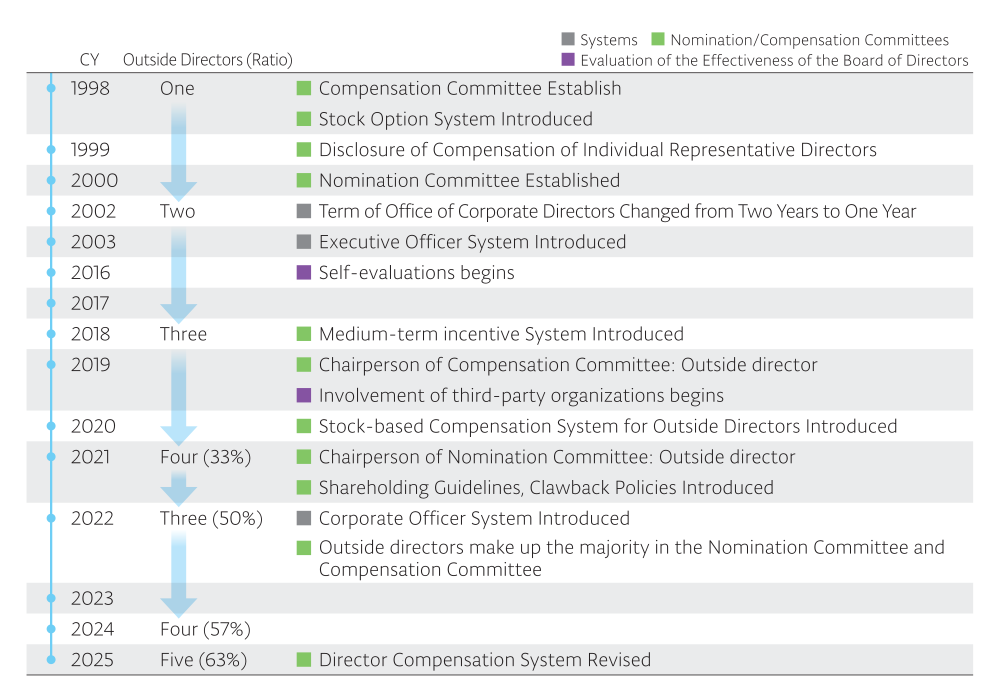Viewport: 1000px width, 695px height.
Task: Click the gray Systems legend square
Action: pyautogui.click(x=568, y=39)
